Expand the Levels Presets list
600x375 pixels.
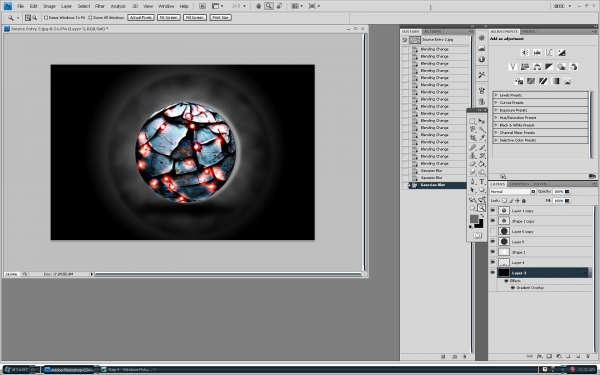point(496,95)
